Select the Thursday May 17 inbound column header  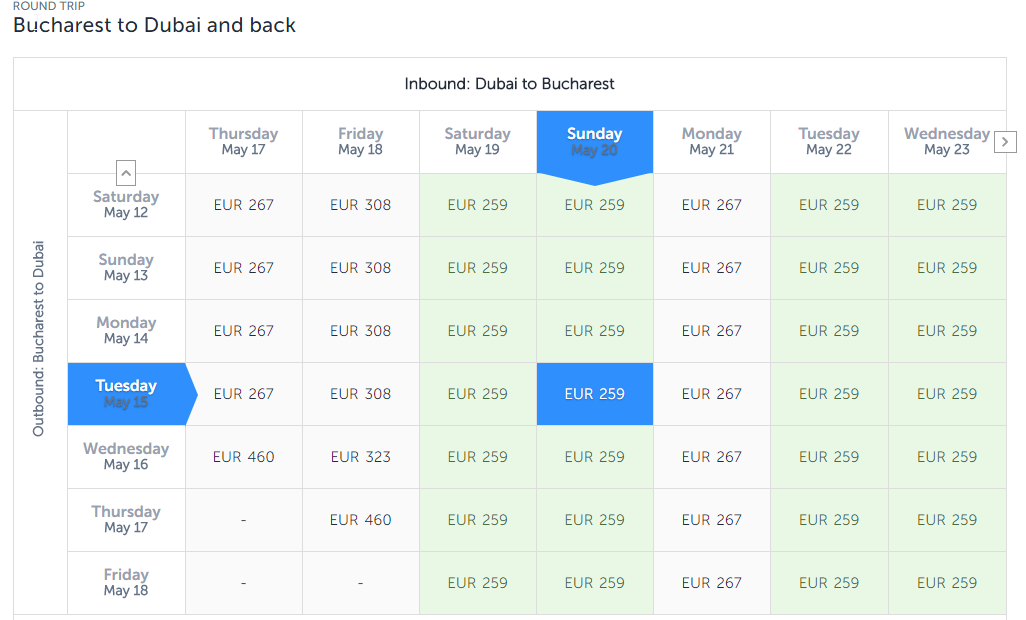coord(243,142)
